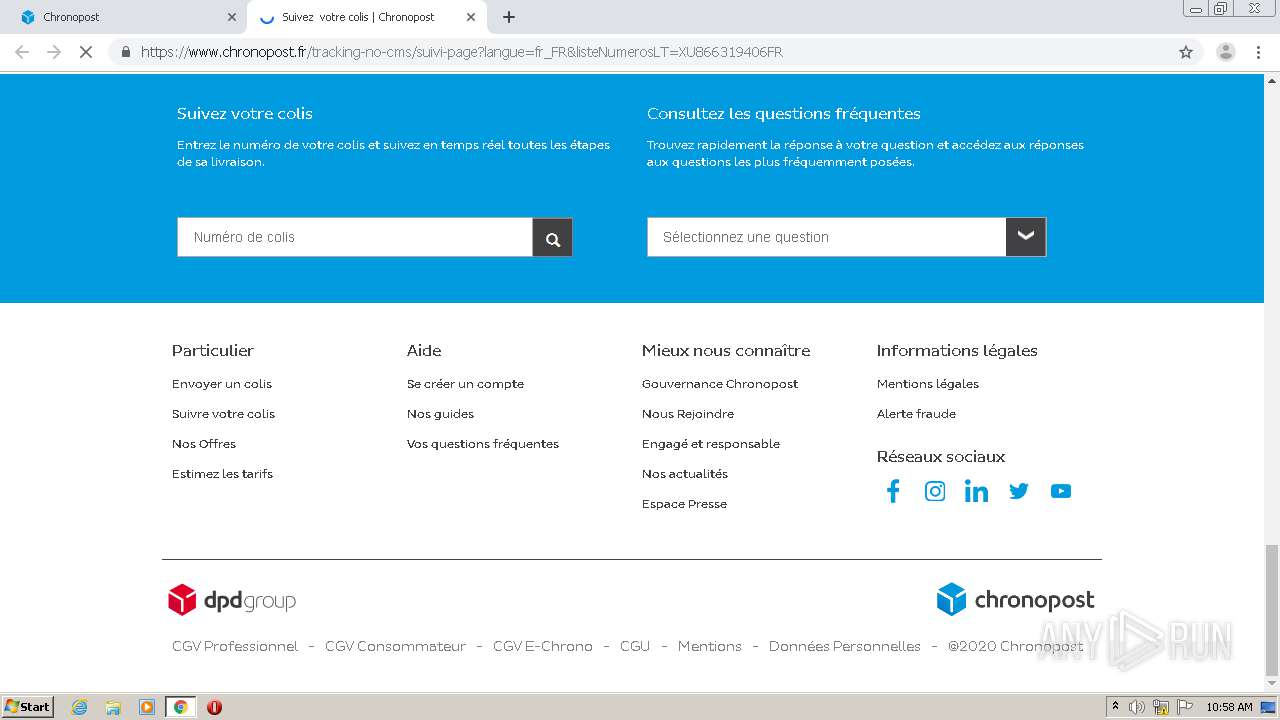Open Espace Presse link
This screenshot has height=720, width=1280.
(684, 504)
